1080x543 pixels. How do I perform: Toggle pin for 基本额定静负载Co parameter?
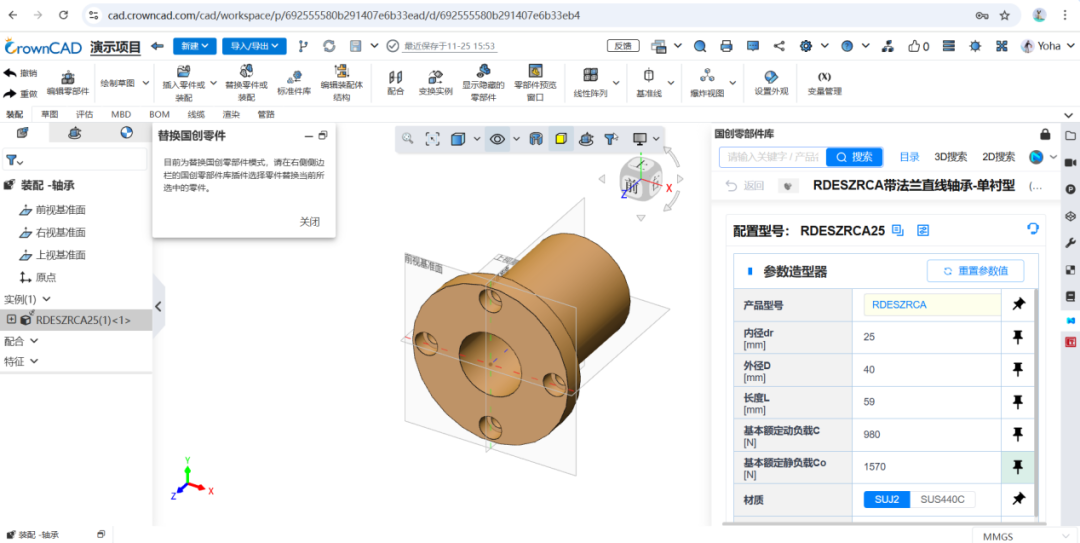1018,467
